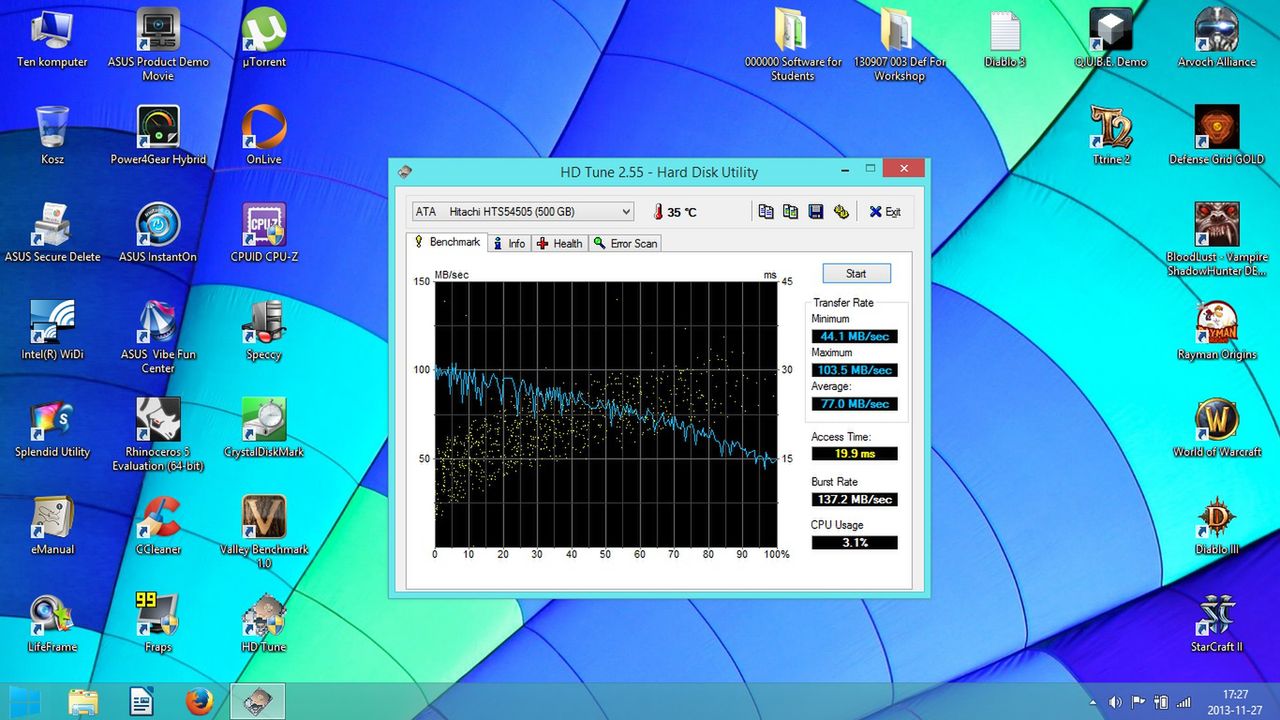Start the benchmark test
Image resolution: width=1280 pixels, height=720 pixels.
[856, 273]
